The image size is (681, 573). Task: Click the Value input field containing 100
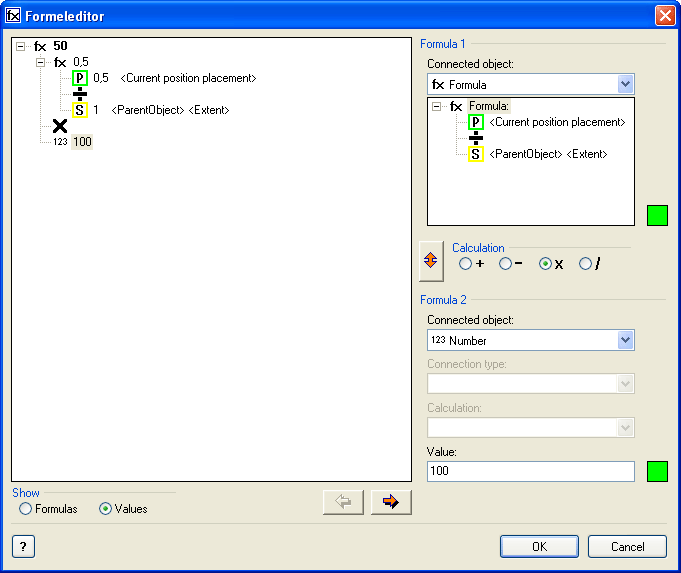(530, 471)
